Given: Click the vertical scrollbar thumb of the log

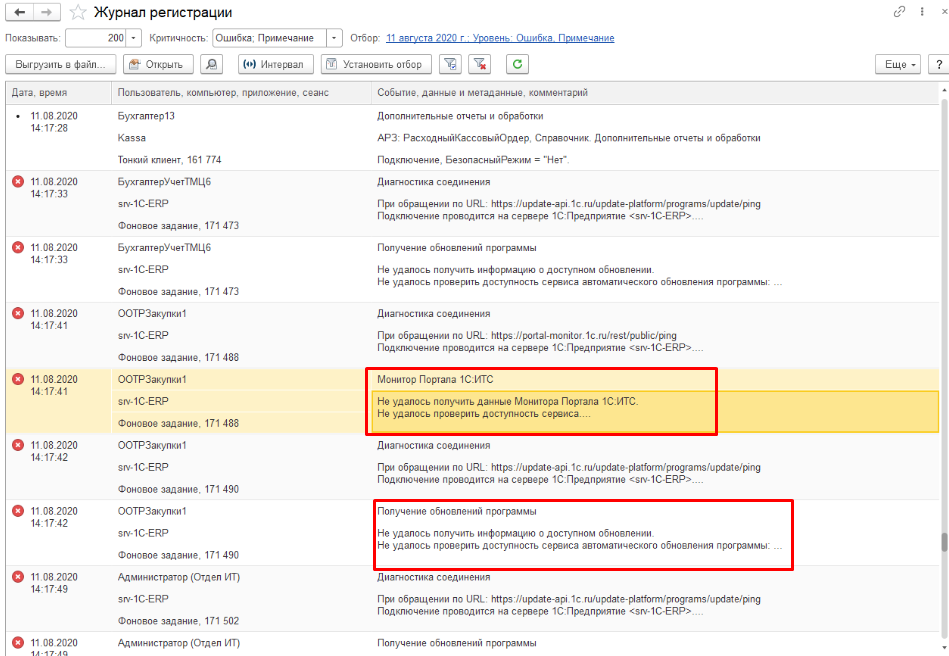Looking at the screenshot, I should tap(944, 542).
